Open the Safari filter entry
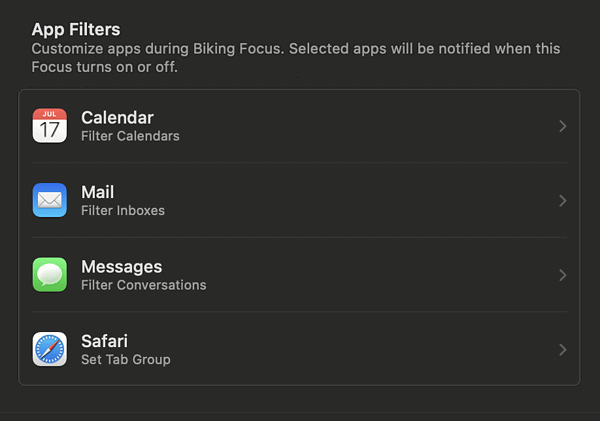 299,349
